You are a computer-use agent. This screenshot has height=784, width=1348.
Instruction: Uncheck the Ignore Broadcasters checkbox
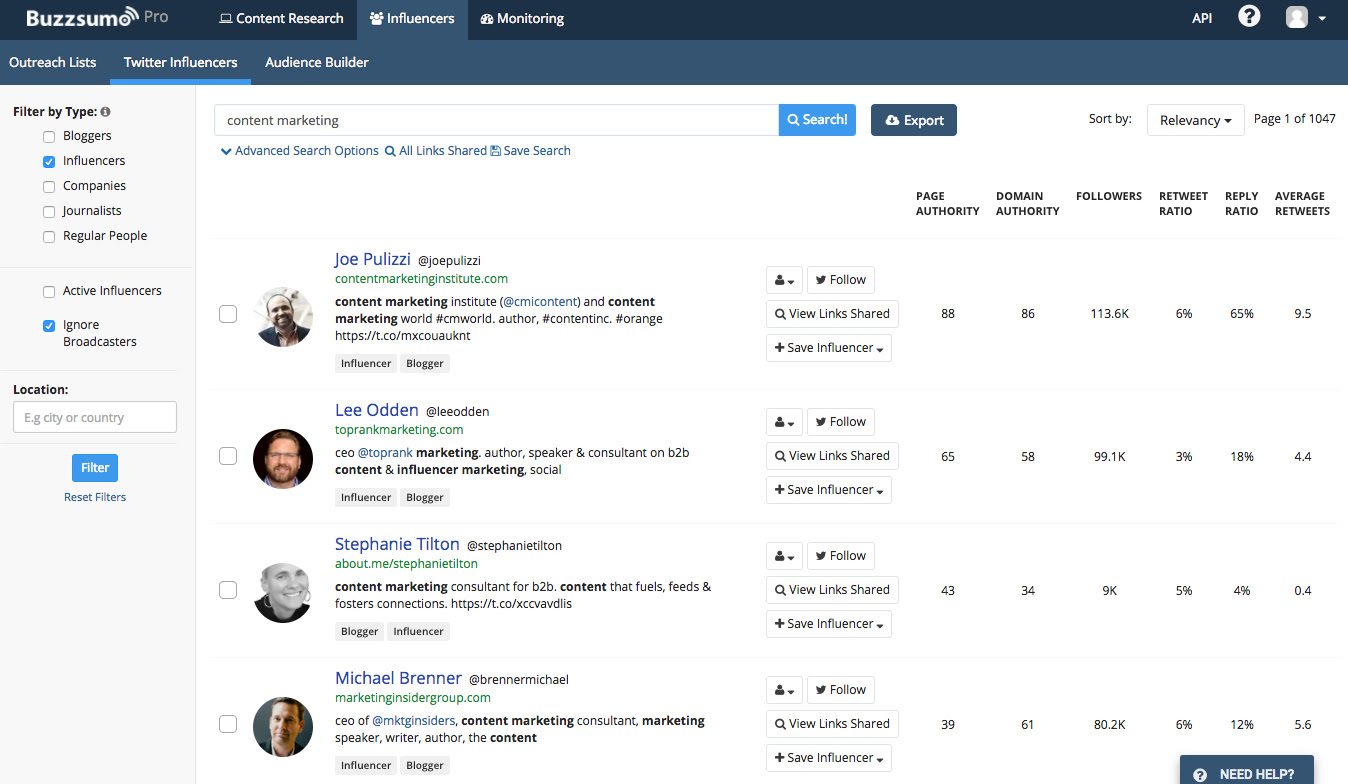pos(49,326)
